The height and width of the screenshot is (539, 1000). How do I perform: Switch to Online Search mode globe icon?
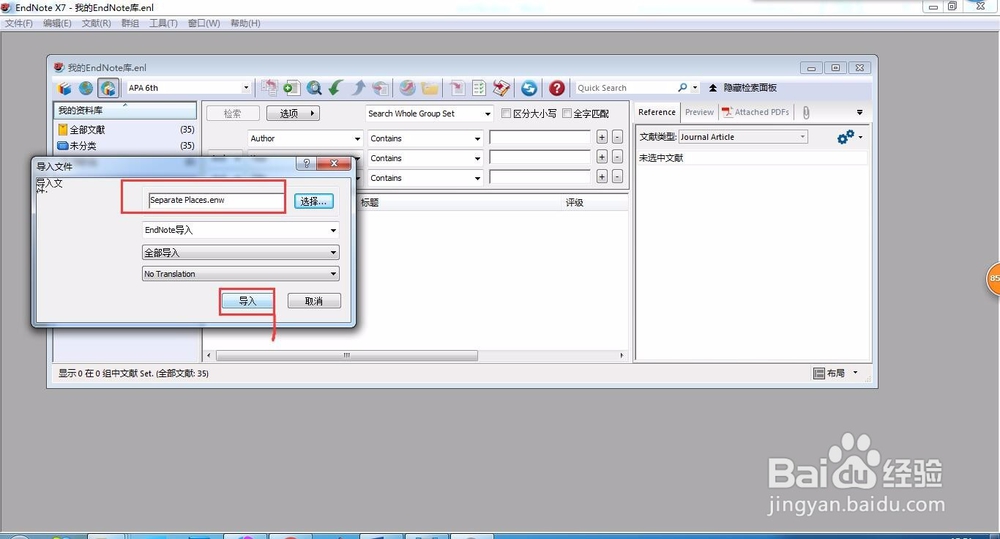(85, 88)
